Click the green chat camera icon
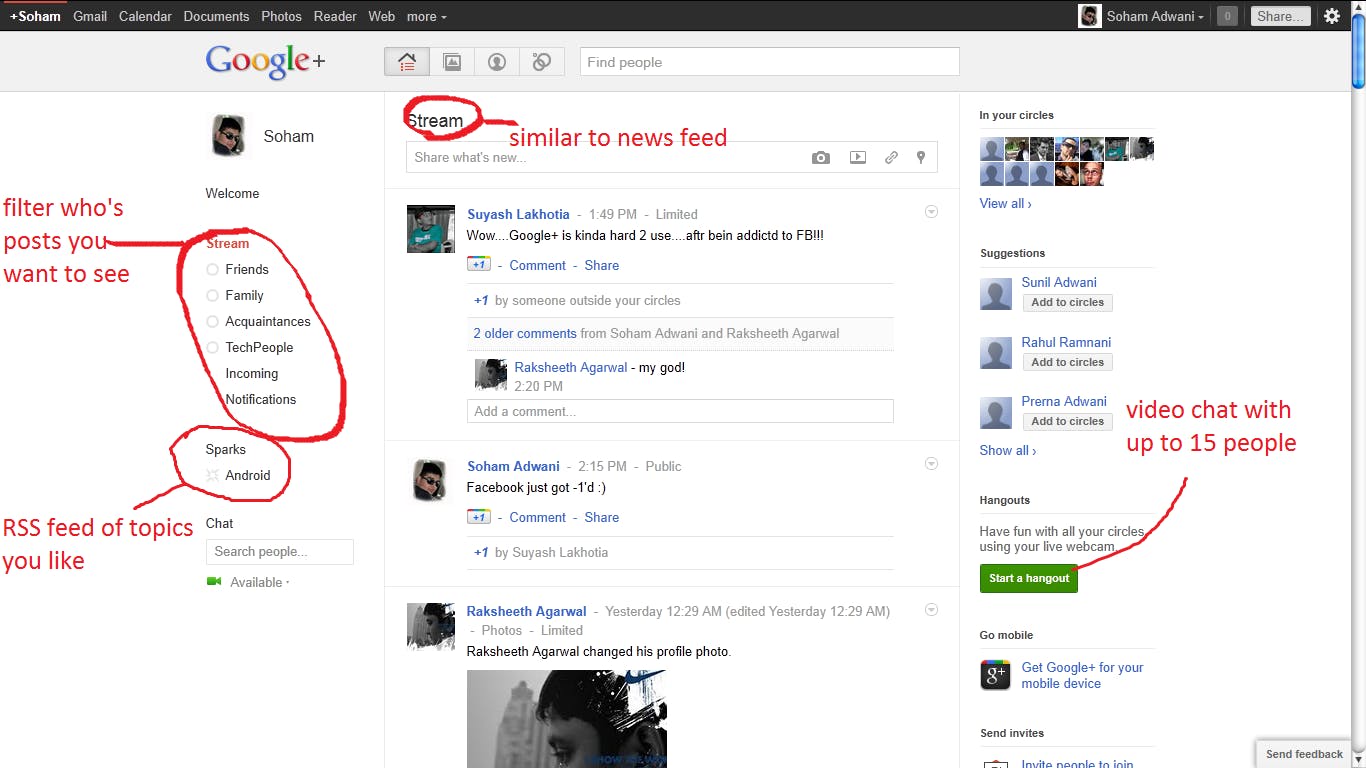Viewport: 1366px width, 768px height. pos(214,581)
